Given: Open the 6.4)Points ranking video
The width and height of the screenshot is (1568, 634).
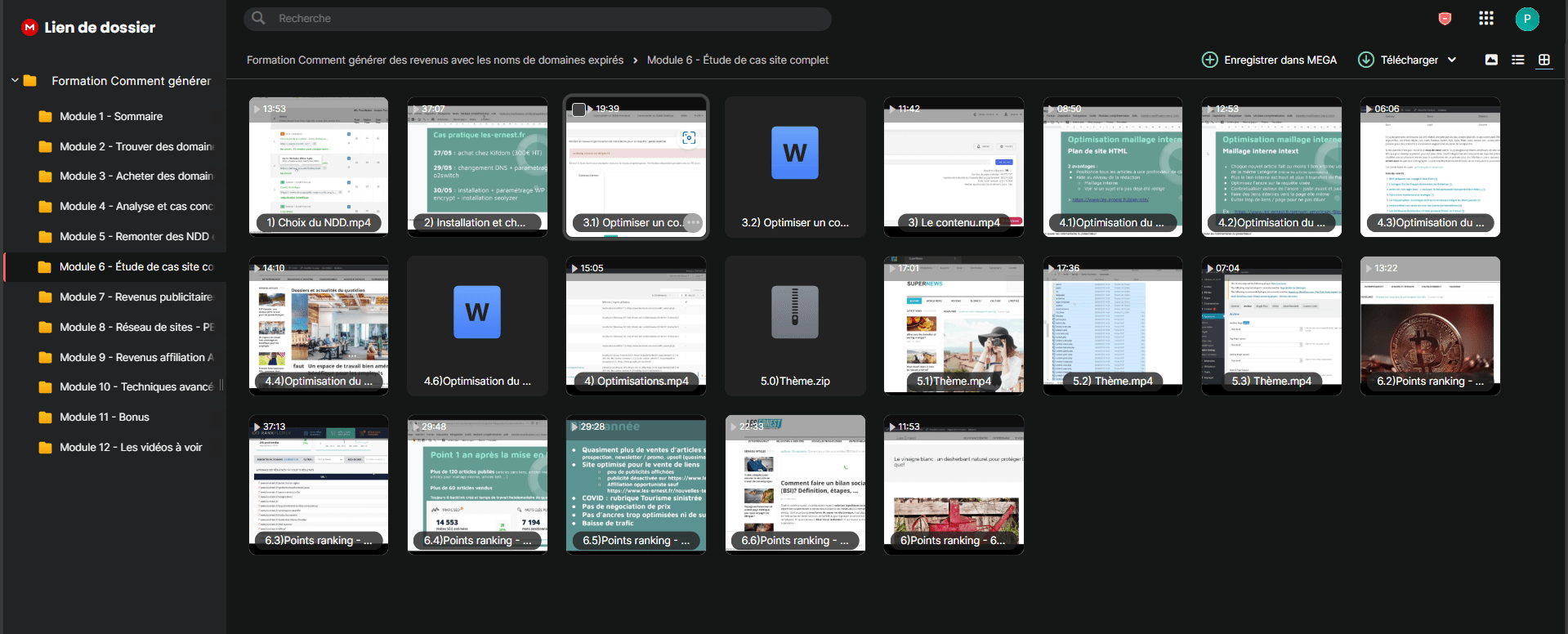Looking at the screenshot, I should pyautogui.click(x=477, y=484).
